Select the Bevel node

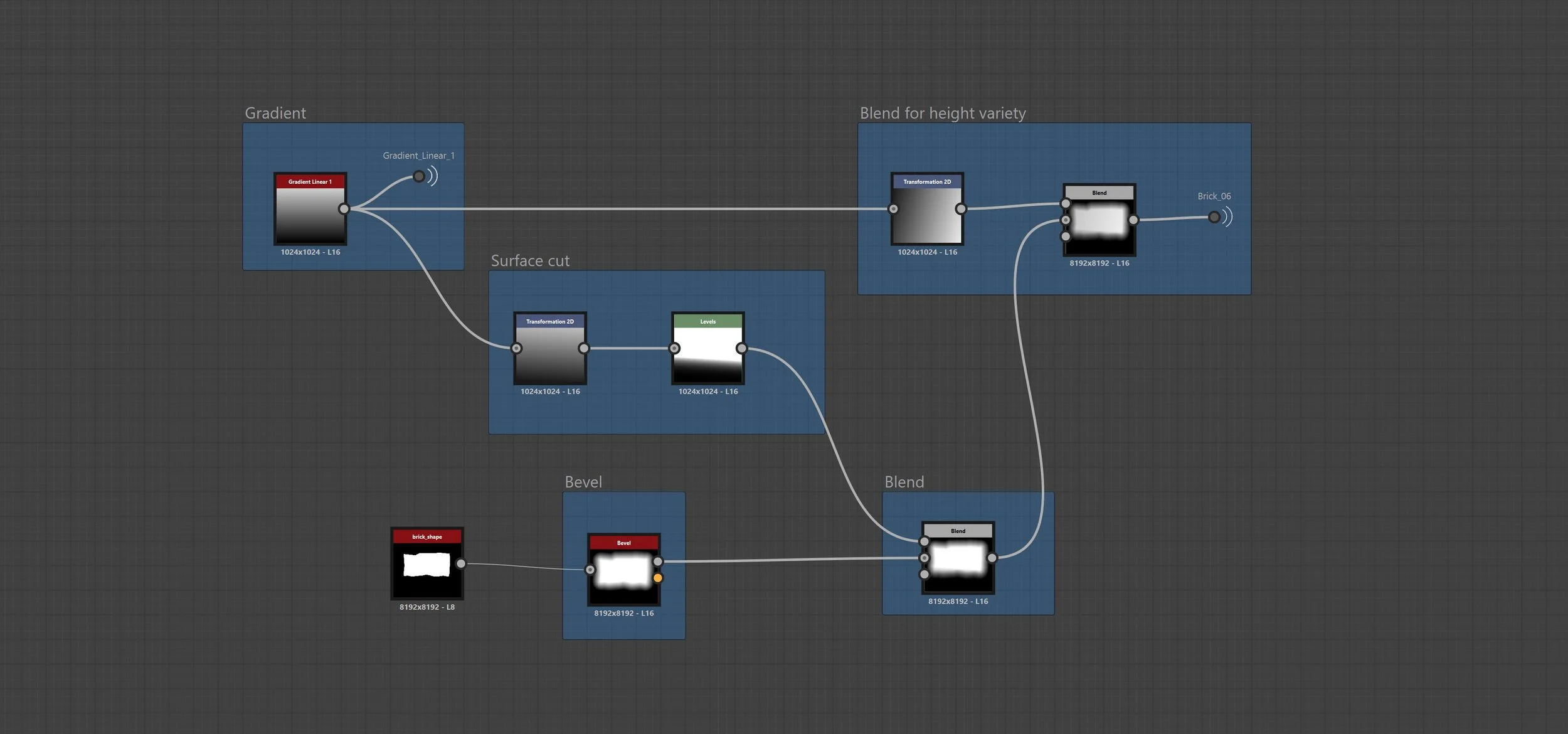click(623, 570)
